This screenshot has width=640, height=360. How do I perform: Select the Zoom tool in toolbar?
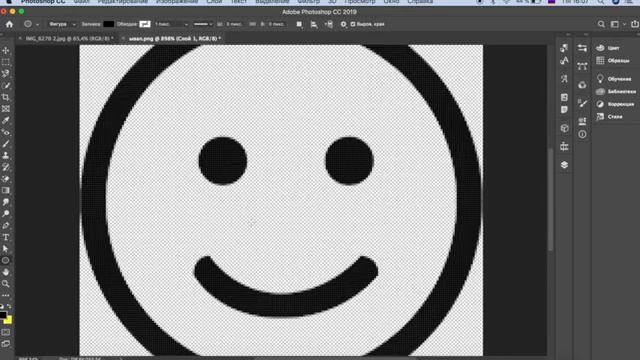click(6, 284)
